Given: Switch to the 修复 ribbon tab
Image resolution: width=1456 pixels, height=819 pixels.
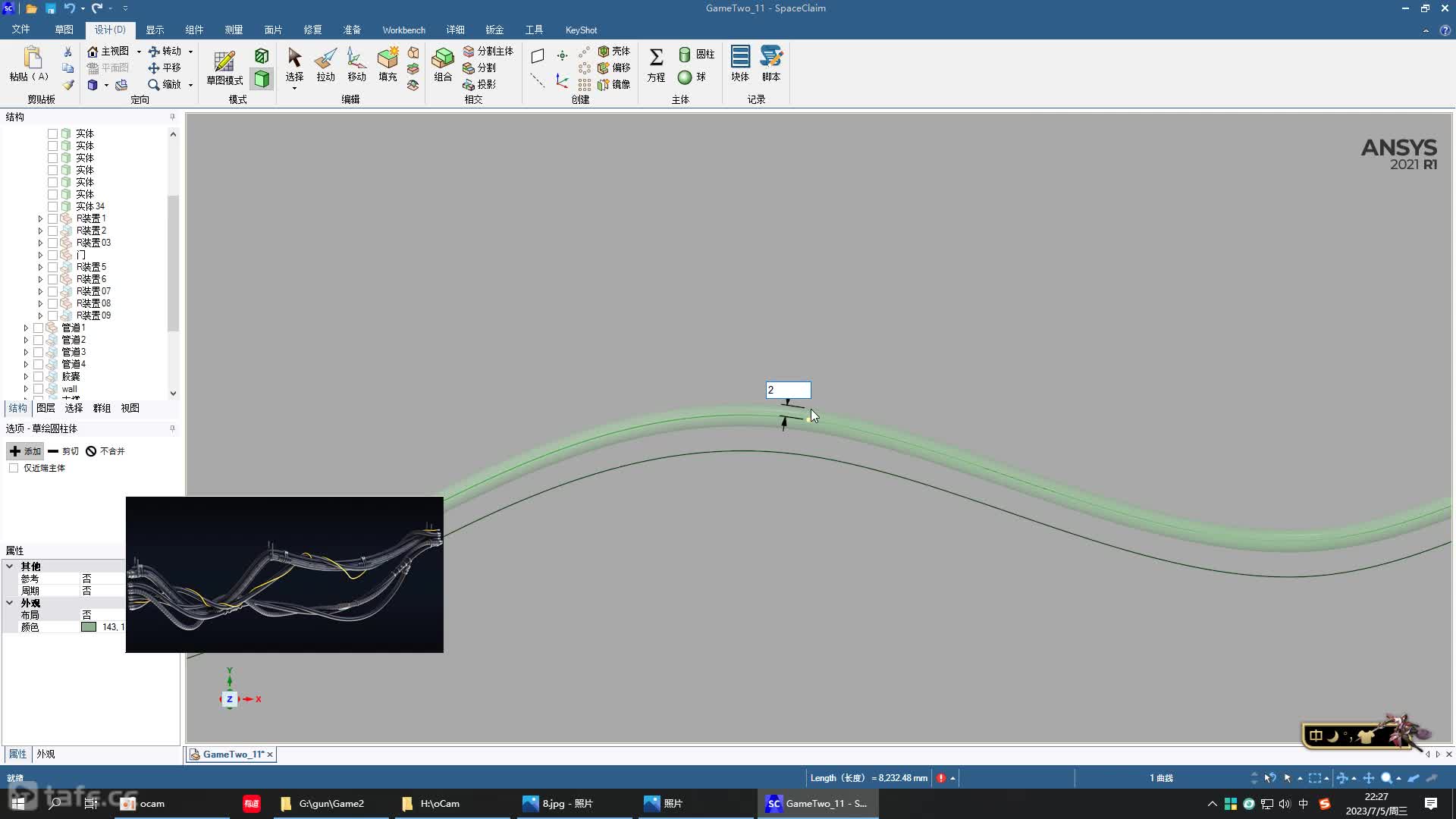Looking at the screenshot, I should 312,30.
